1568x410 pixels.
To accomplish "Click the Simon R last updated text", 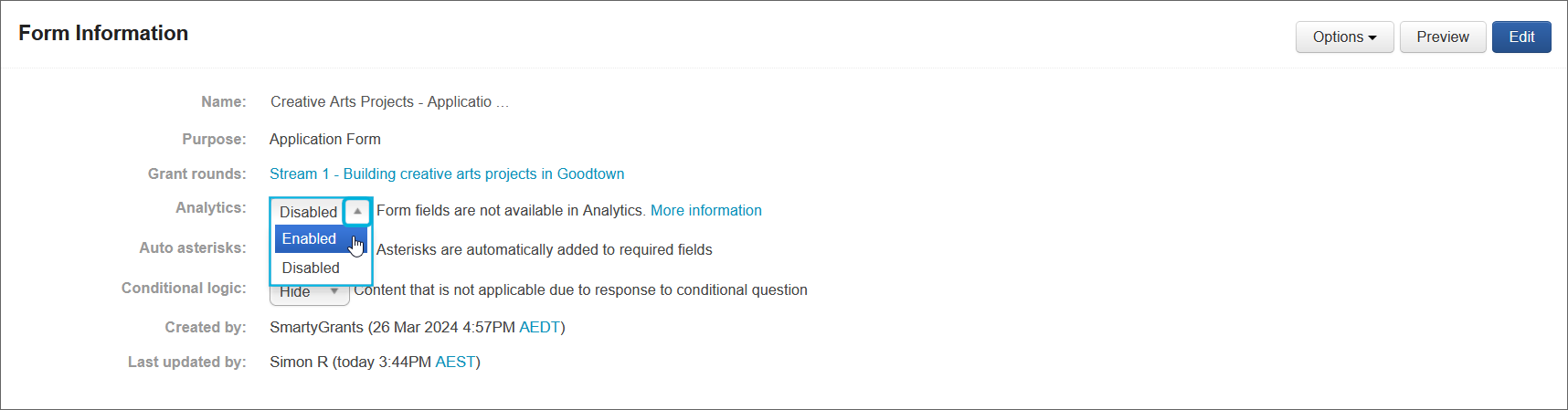I will click(299, 362).
